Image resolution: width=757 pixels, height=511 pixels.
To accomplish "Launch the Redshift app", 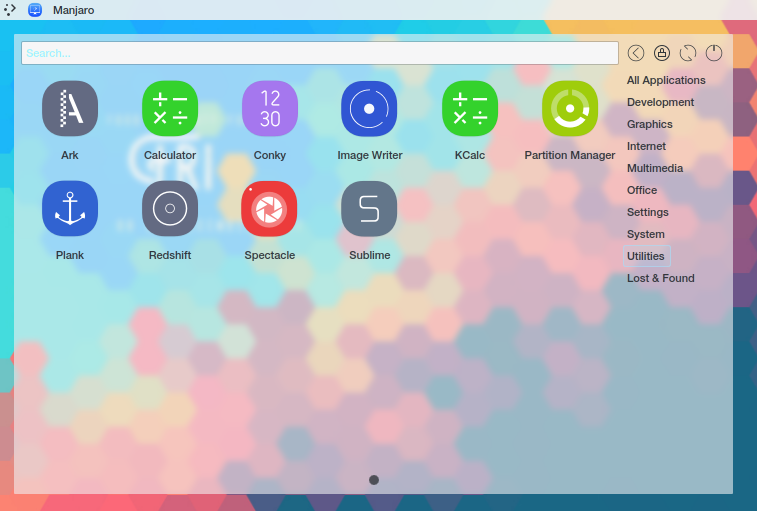I will [170, 209].
